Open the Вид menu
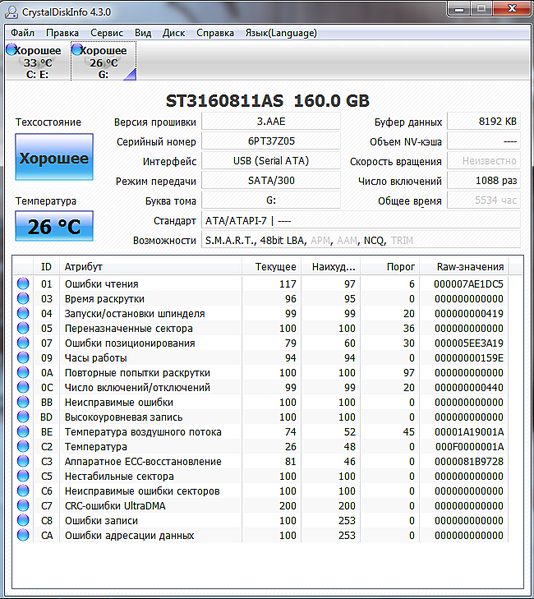534x599 pixels. [143, 33]
